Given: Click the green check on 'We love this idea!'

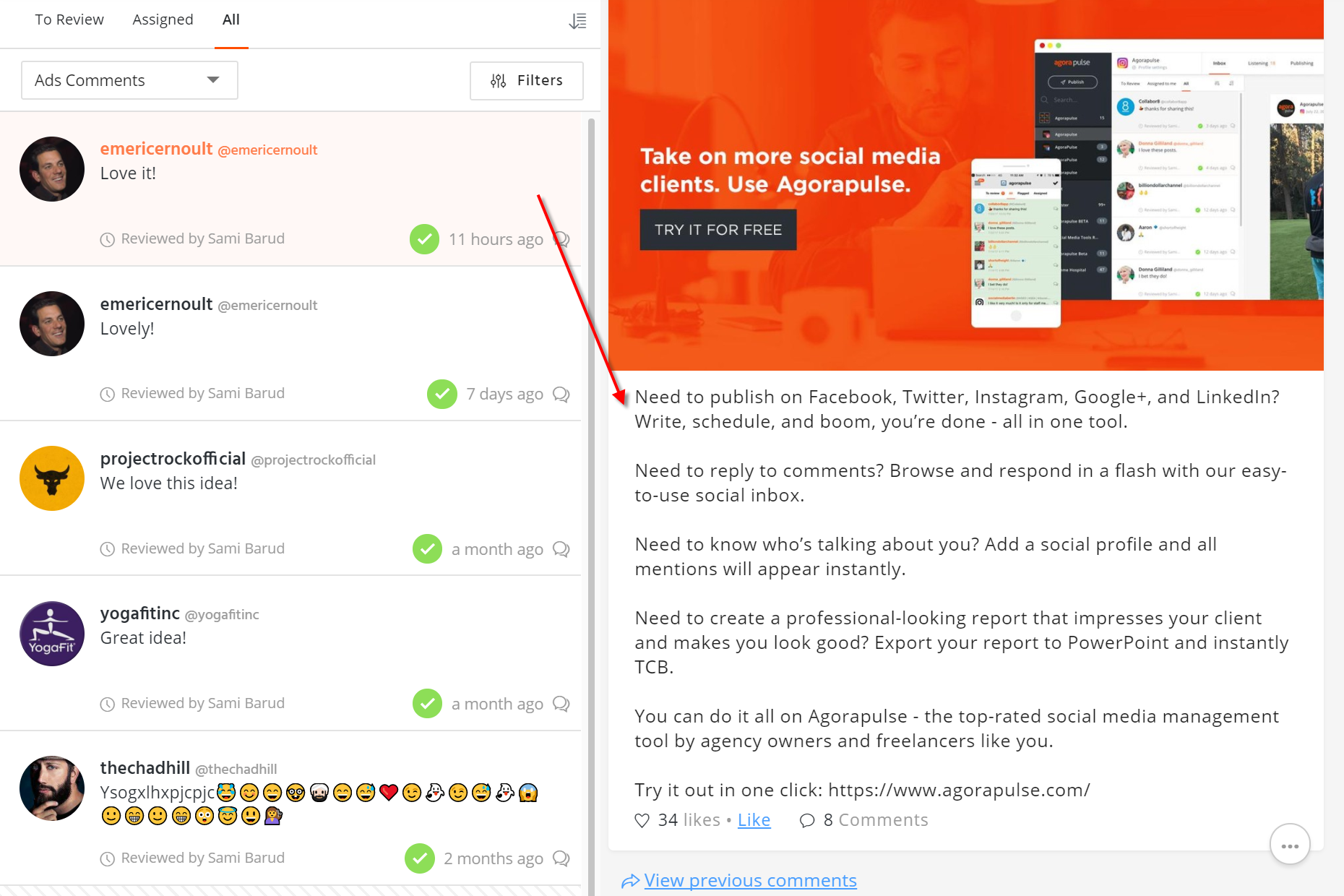Looking at the screenshot, I should [x=427, y=549].
